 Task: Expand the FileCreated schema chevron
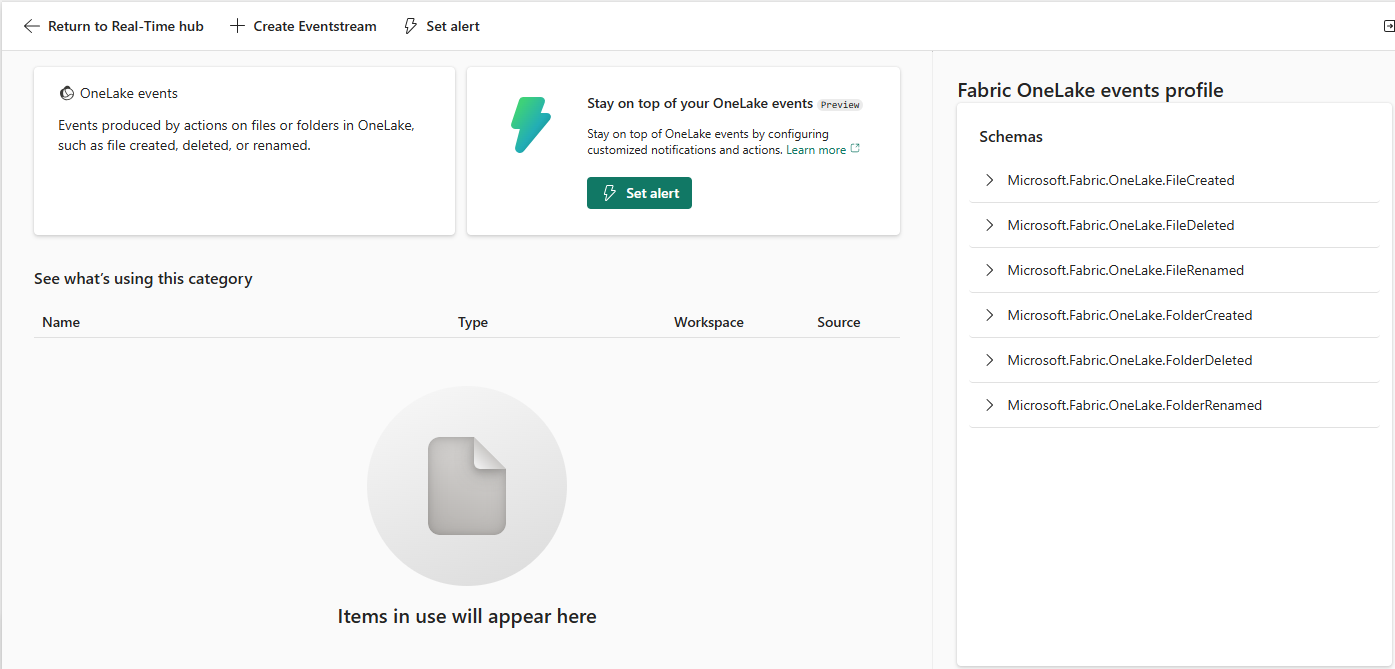point(990,180)
